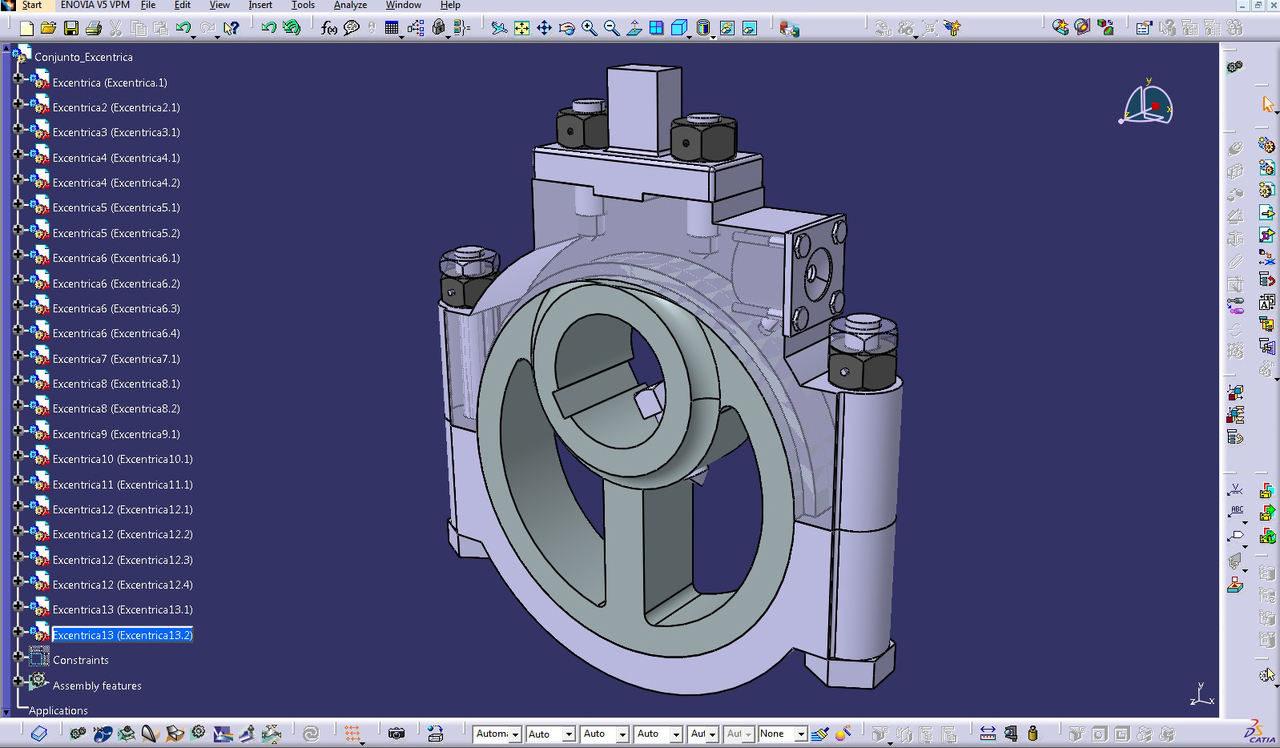Click the Open file folder icon
1280x748 pixels.
(x=49, y=29)
